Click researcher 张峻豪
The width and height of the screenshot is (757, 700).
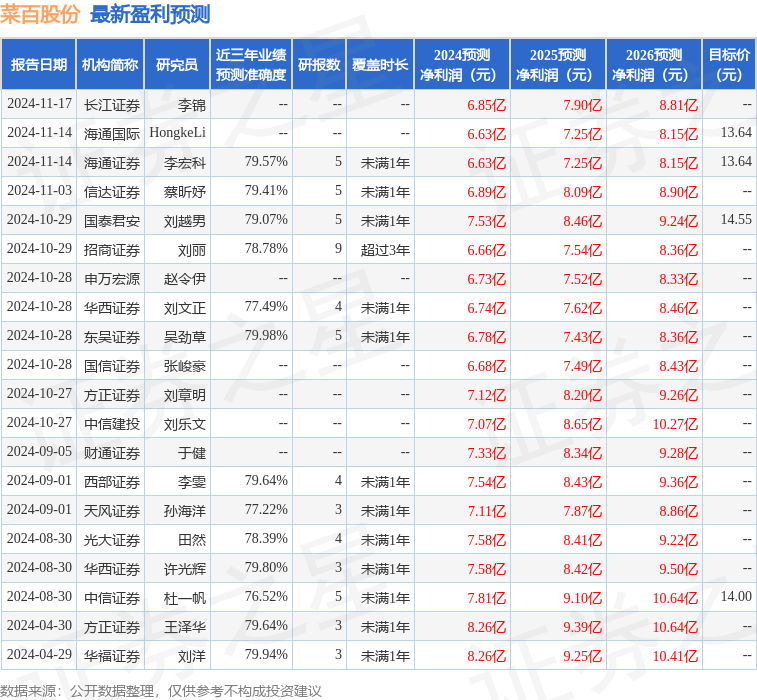point(185,366)
